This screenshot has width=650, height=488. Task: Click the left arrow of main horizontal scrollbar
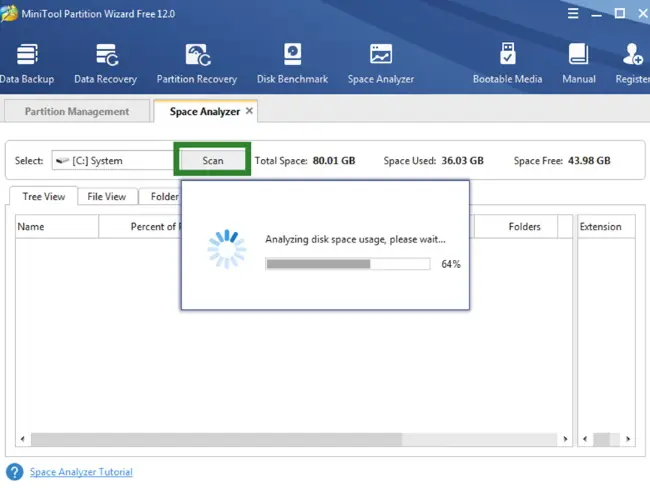(22, 439)
